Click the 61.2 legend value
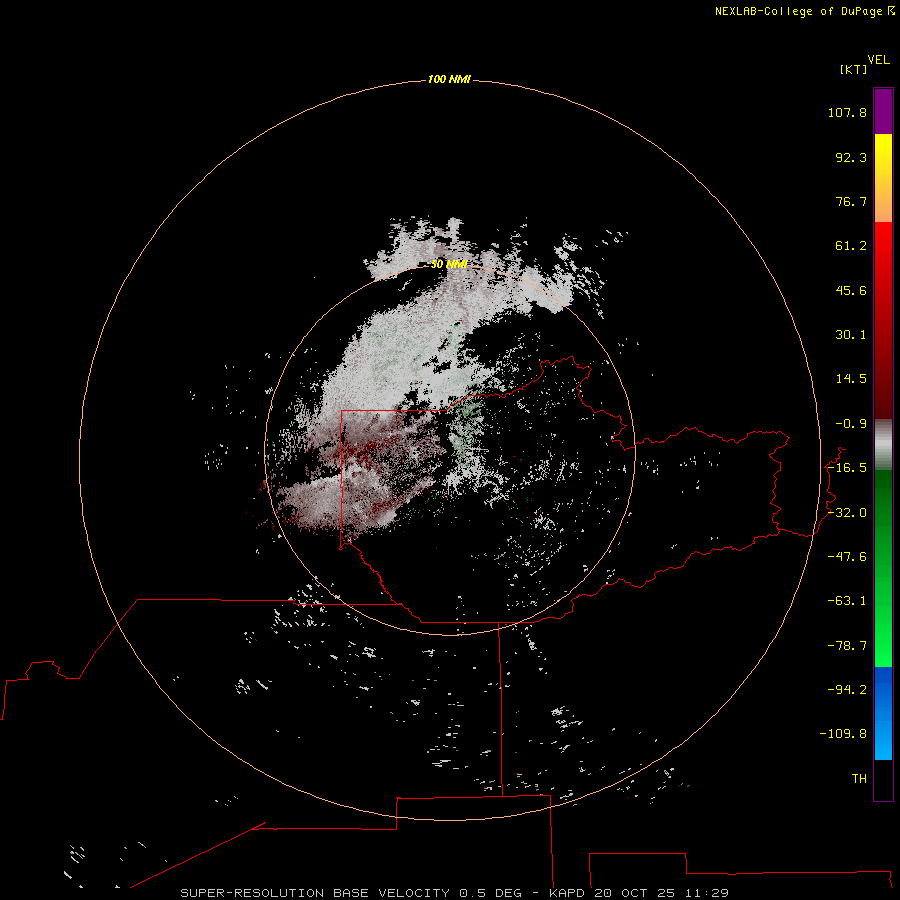Screen dimensions: 900x900 pos(851,246)
